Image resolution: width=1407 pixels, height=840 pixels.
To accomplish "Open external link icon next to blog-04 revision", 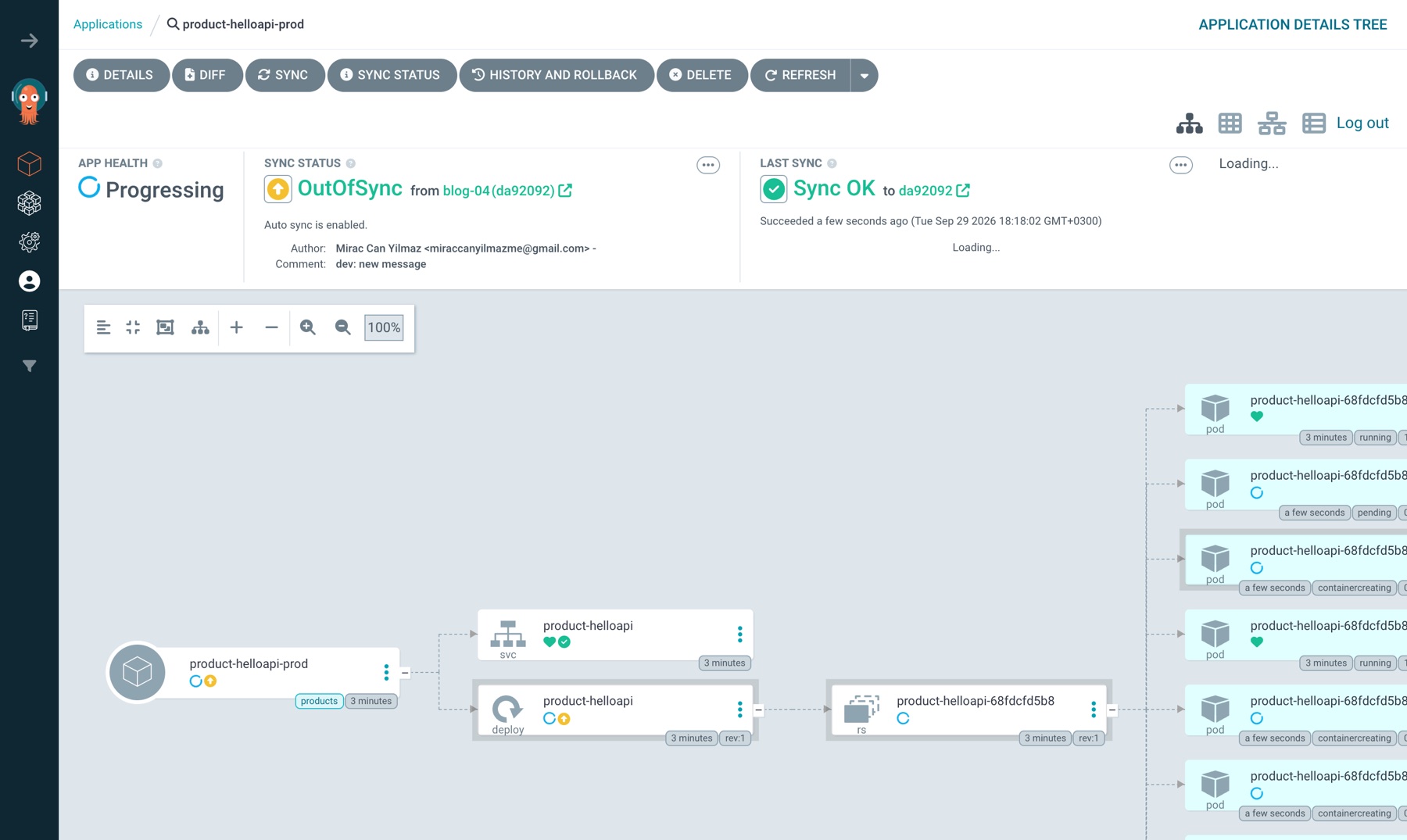I will pyautogui.click(x=565, y=191).
